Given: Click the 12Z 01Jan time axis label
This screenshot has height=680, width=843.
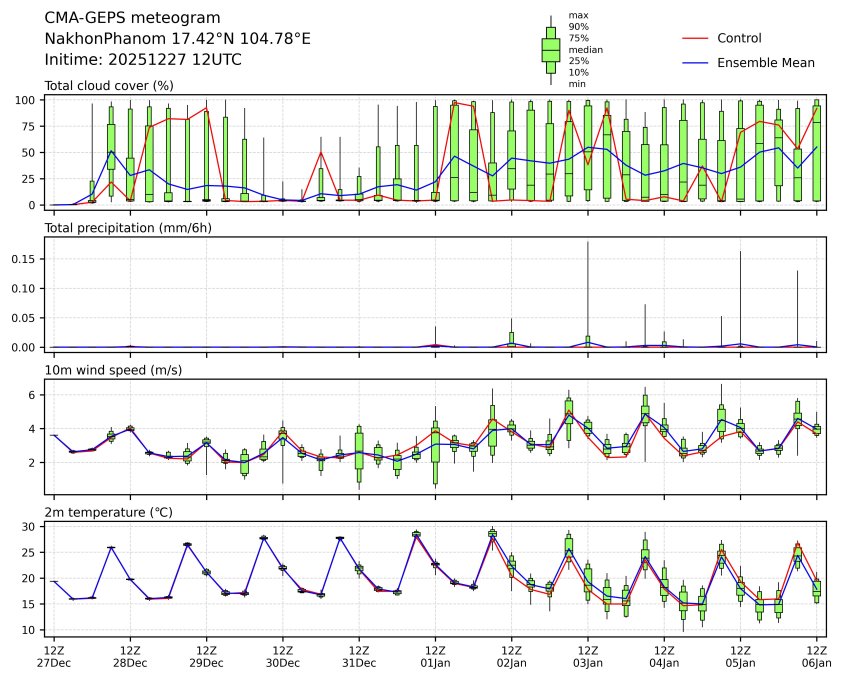Looking at the screenshot, I should (435, 656).
